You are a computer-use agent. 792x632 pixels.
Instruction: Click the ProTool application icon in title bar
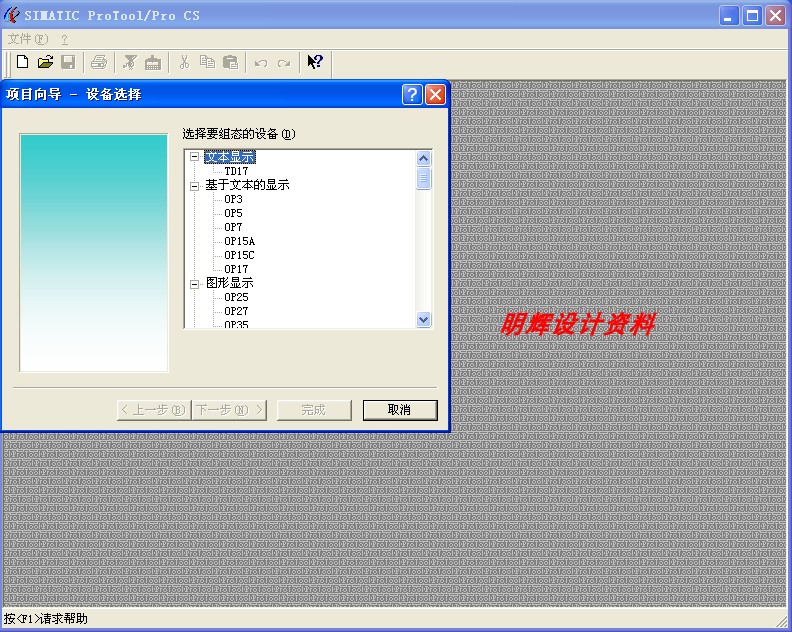(12, 15)
